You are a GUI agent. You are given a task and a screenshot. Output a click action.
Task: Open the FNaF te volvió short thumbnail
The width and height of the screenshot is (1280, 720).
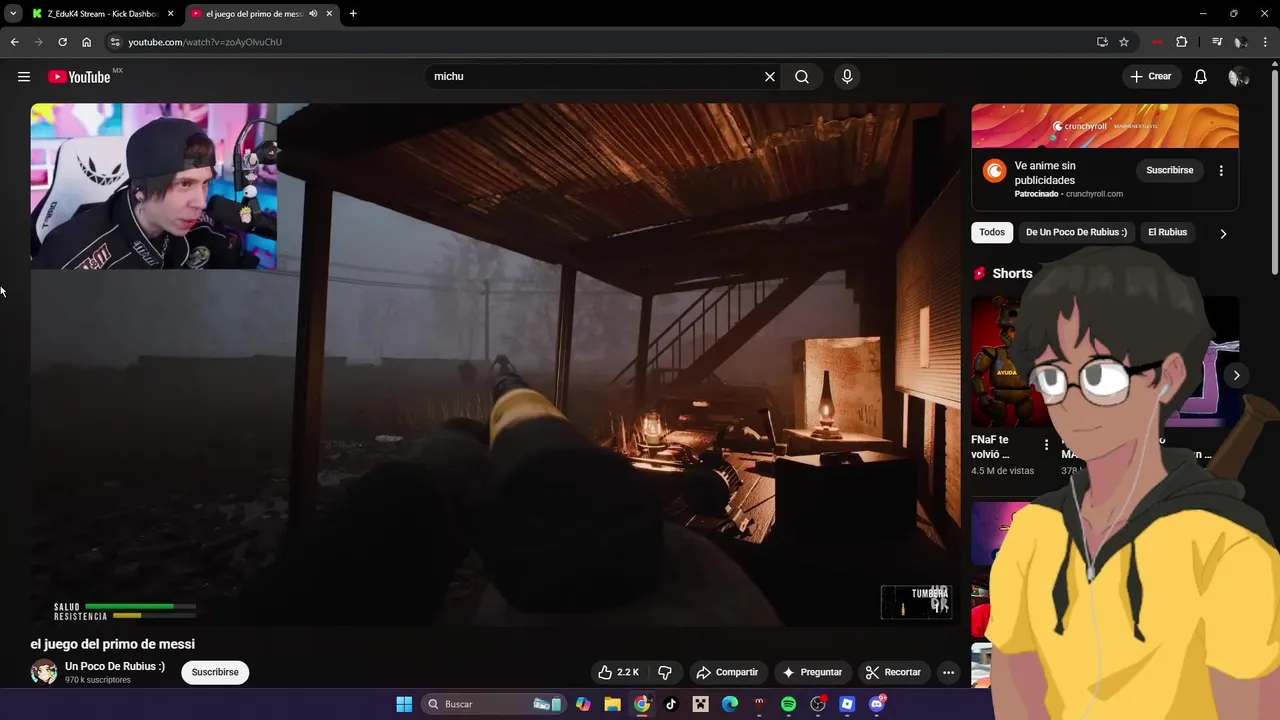(1006, 361)
